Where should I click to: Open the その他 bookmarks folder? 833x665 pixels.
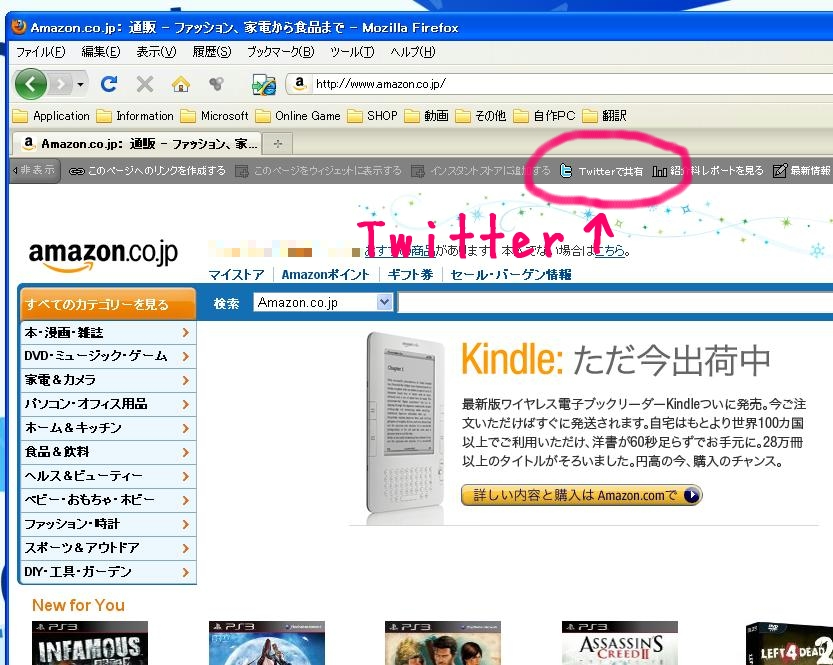point(481,116)
